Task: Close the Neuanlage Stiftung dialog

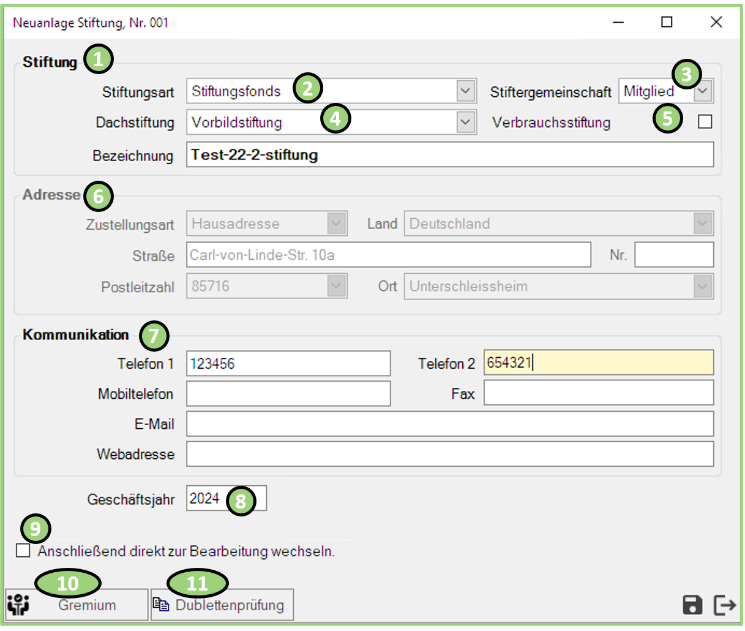Action: [716, 22]
